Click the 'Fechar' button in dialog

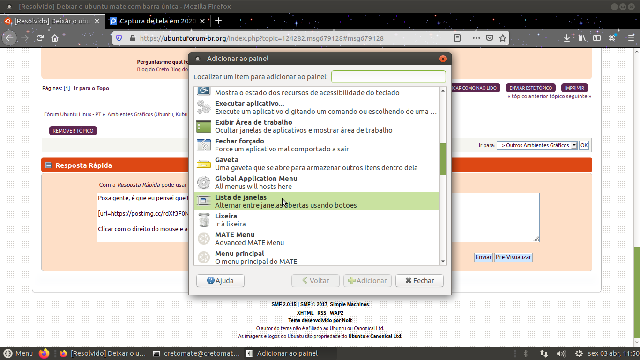click(x=420, y=280)
